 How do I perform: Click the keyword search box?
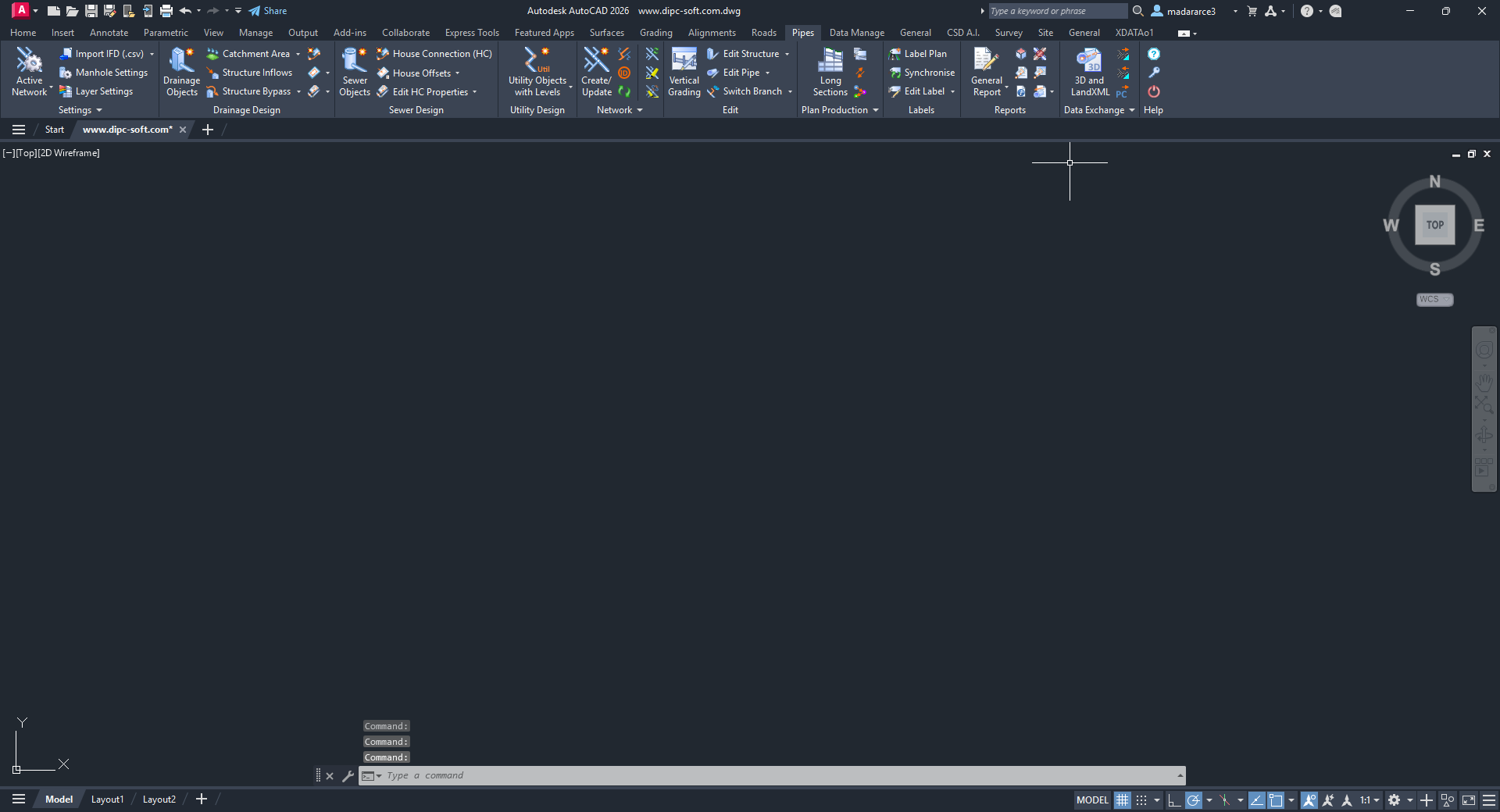pos(1058,11)
